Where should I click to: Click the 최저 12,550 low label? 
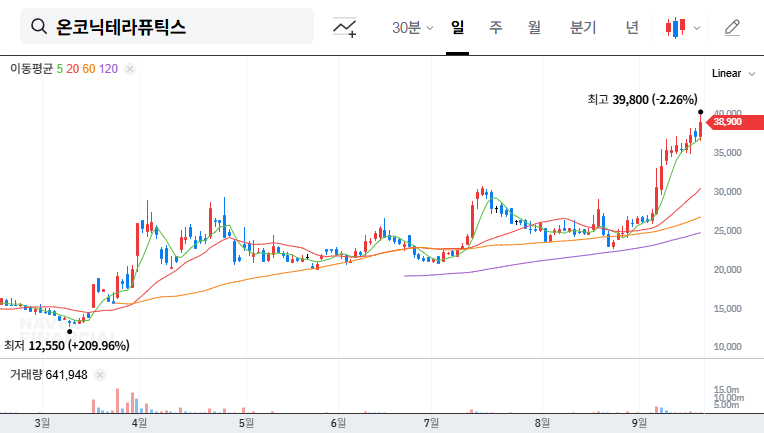point(67,345)
